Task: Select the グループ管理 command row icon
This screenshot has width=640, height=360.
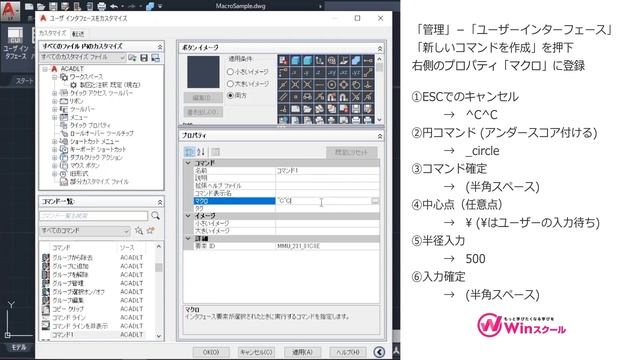Action: tap(46, 283)
